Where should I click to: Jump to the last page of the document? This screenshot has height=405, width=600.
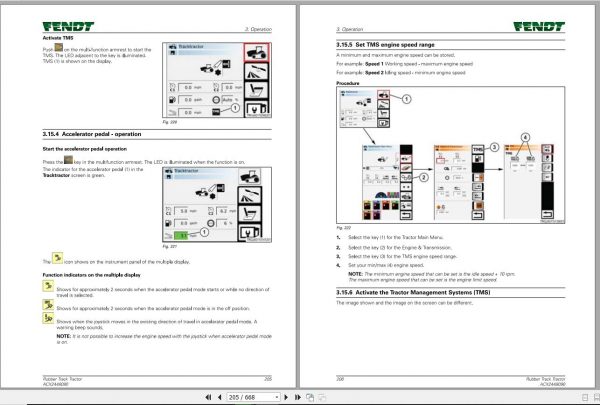[297, 397]
